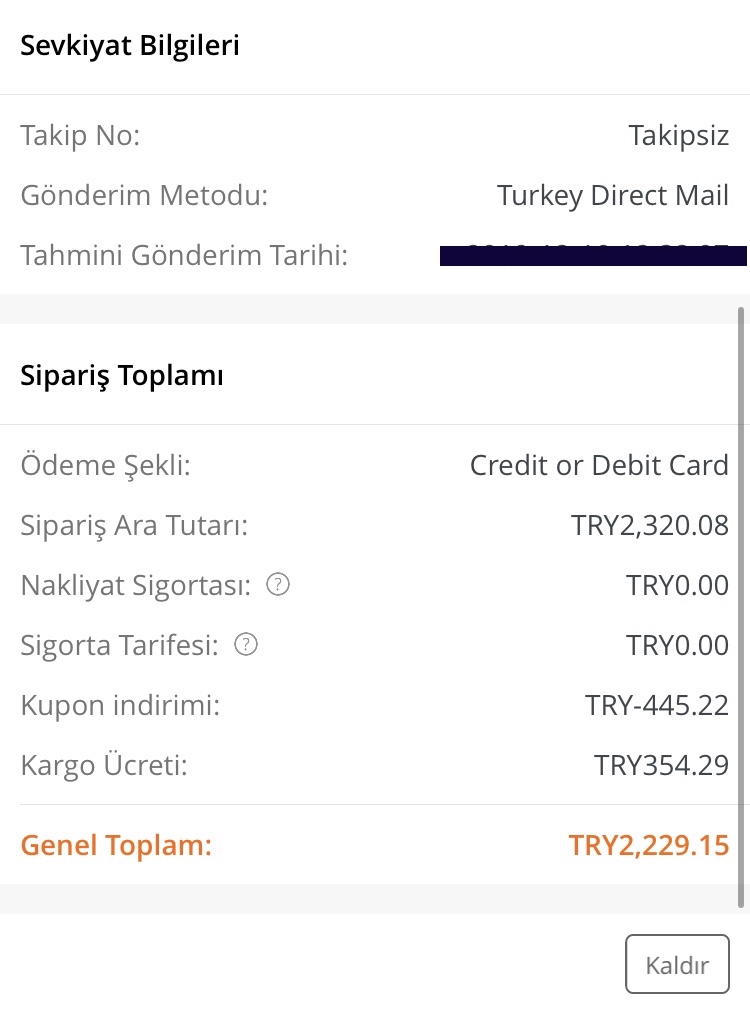Screen dimensions: 750x1014
Task: Click the Credit or Debit Card value
Action: point(599,465)
